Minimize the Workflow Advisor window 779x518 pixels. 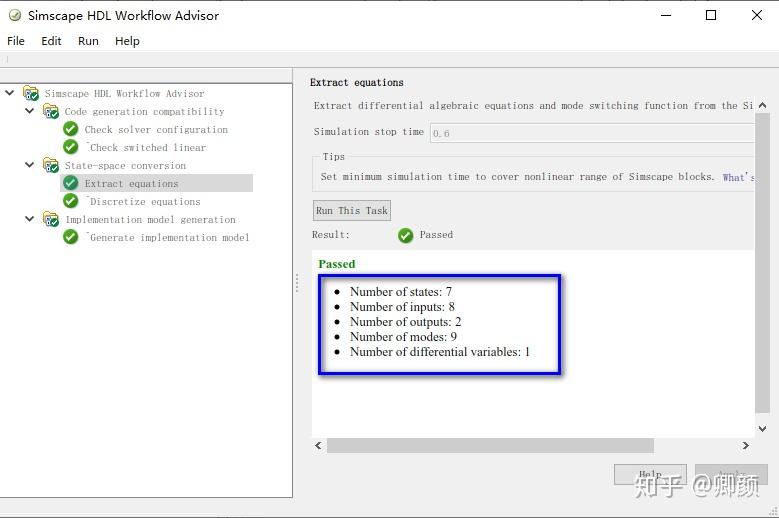pyautogui.click(x=666, y=15)
